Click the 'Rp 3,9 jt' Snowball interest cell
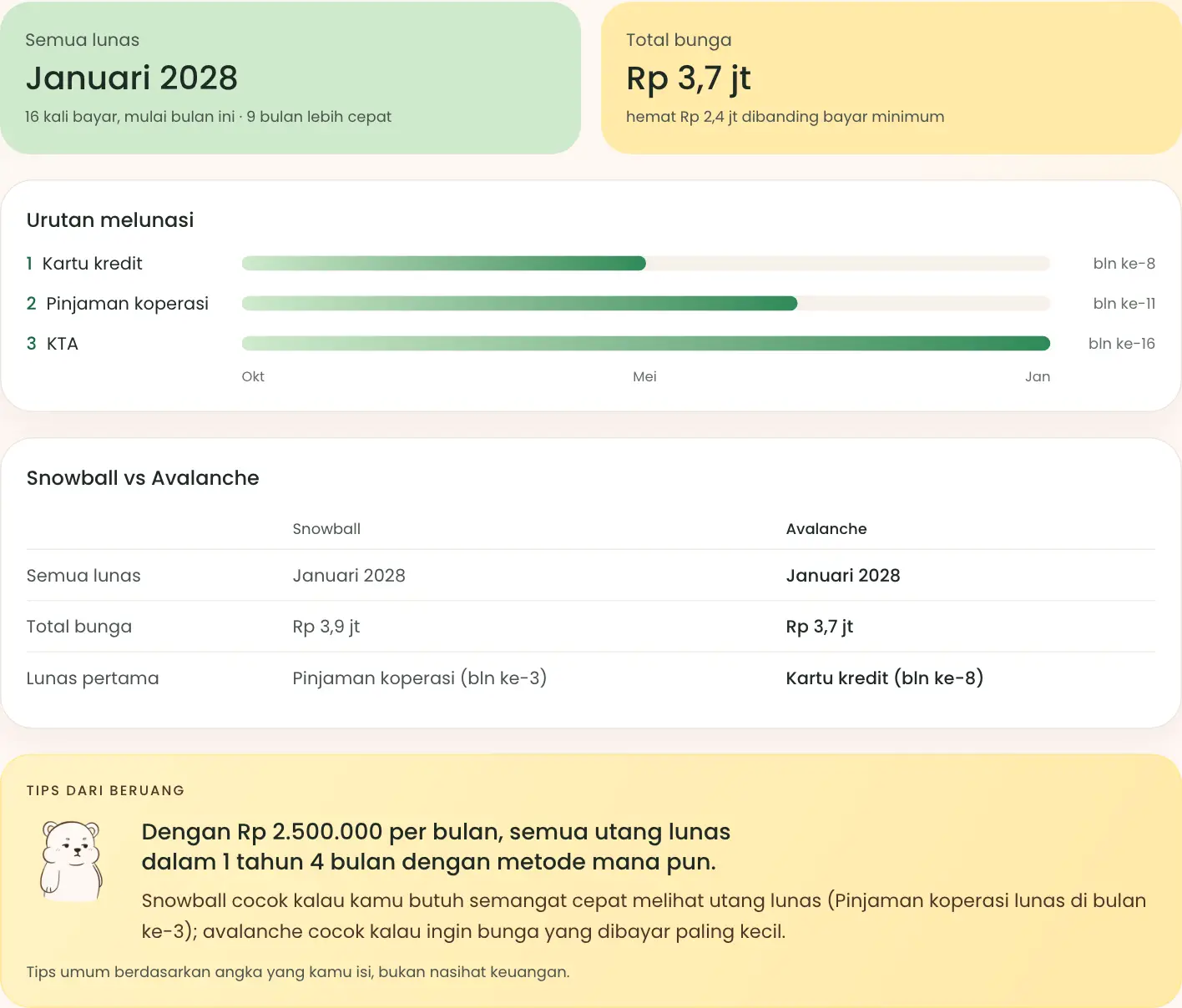1182x1008 pixels. [326, 627]
